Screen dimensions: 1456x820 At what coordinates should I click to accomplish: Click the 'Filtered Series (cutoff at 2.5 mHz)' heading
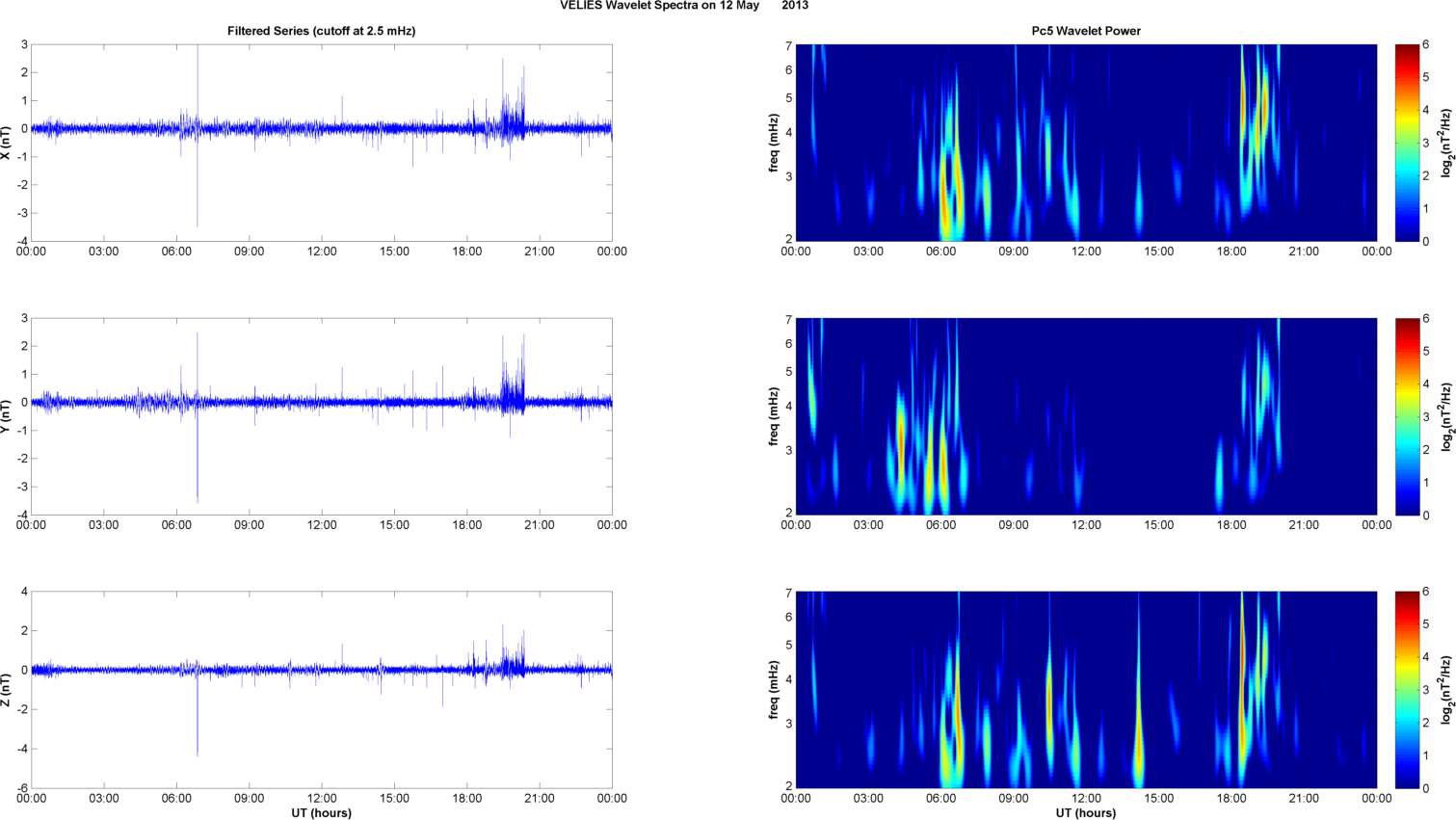pos(322,31)
